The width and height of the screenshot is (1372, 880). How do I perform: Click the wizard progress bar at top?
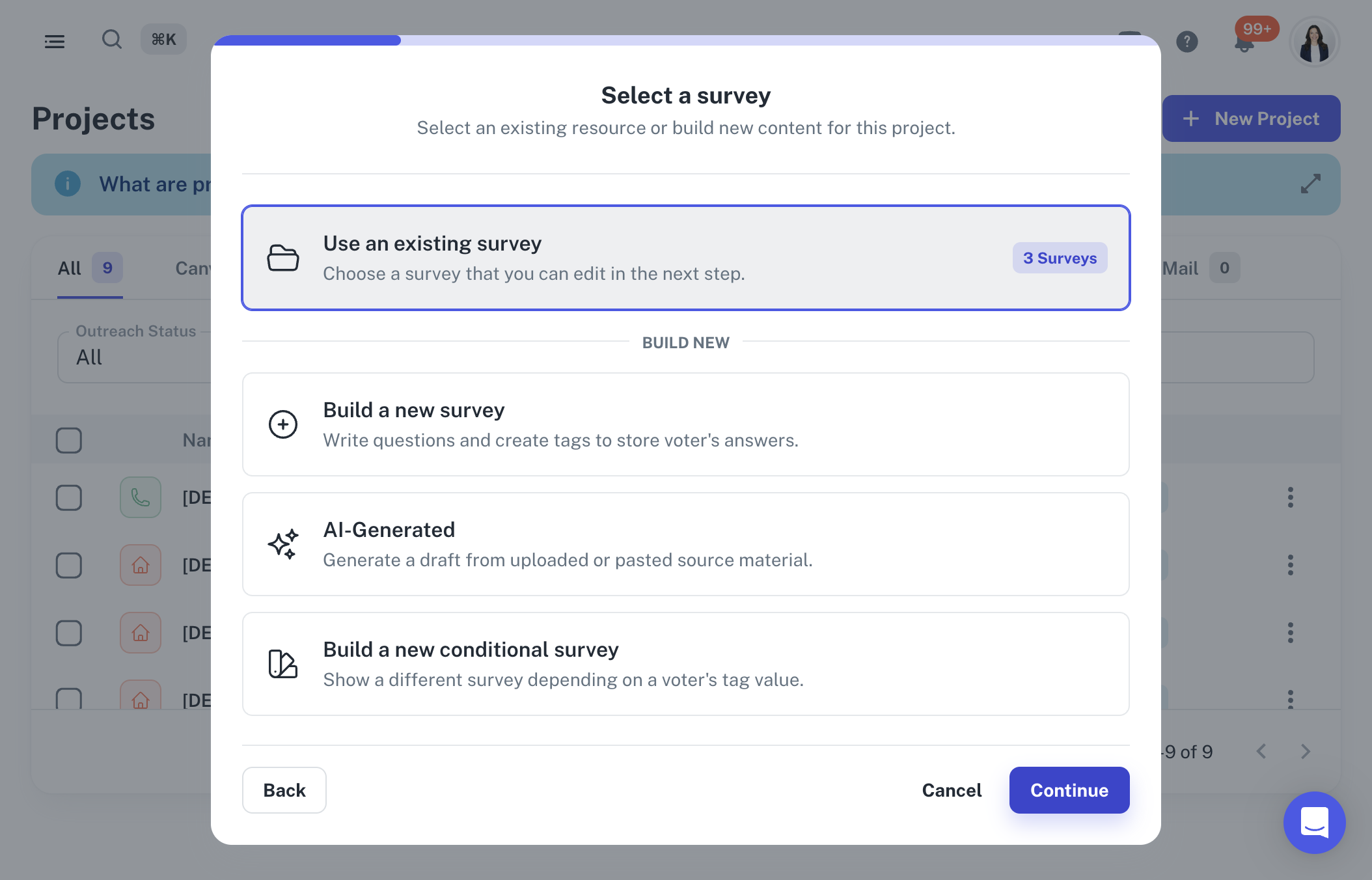(x=686, y=40)
